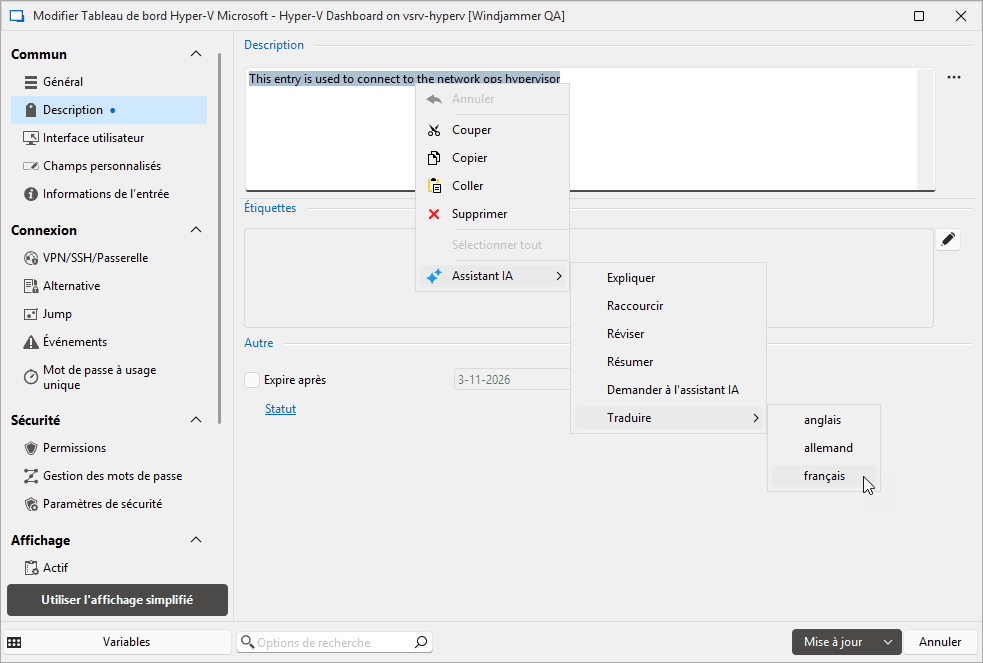The image size is (983, 663).
Task: Open the three-dots menu beside description
Action: tap(953, 78)
